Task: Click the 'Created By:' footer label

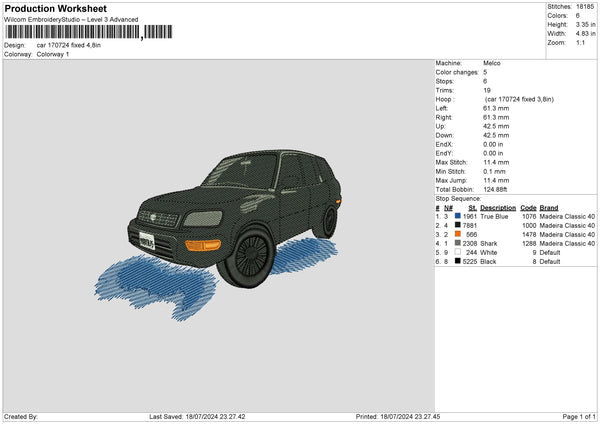Action: click(21, 417)
